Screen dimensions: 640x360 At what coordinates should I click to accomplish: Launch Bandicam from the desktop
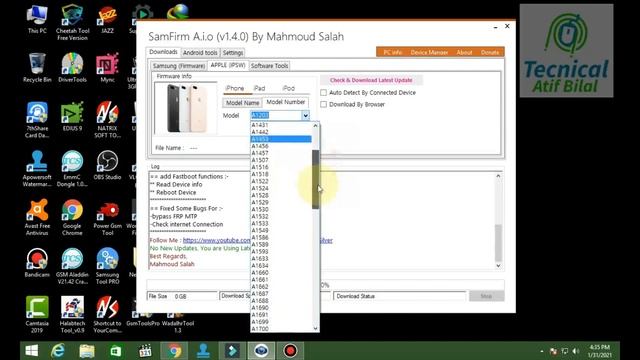coord(37,262)
